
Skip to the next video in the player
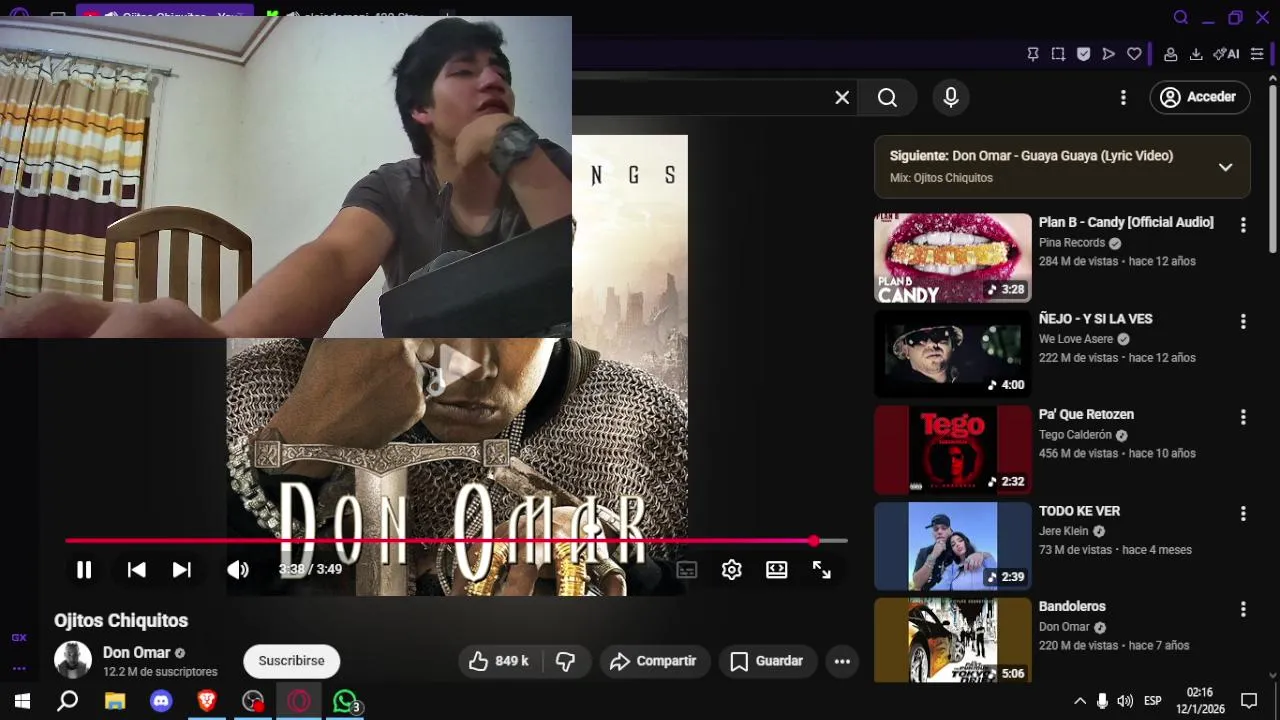(181, 570)
